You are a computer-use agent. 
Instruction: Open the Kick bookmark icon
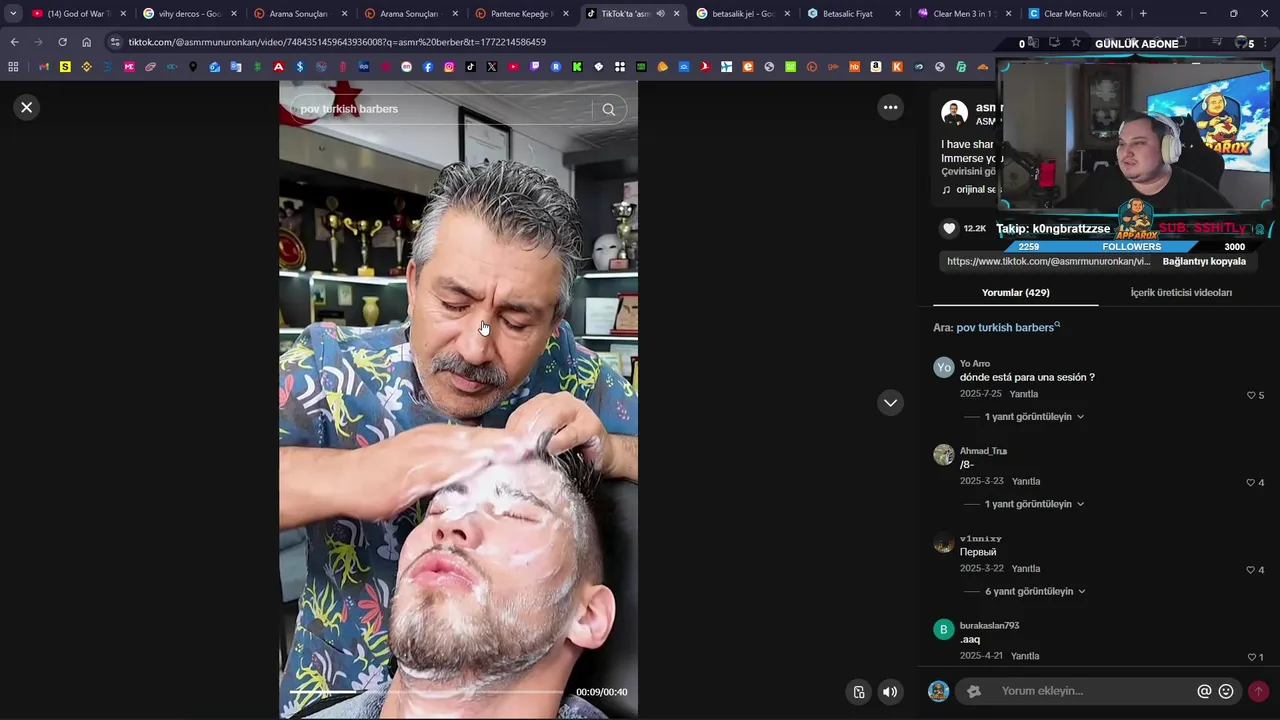[x=577, y=67]
